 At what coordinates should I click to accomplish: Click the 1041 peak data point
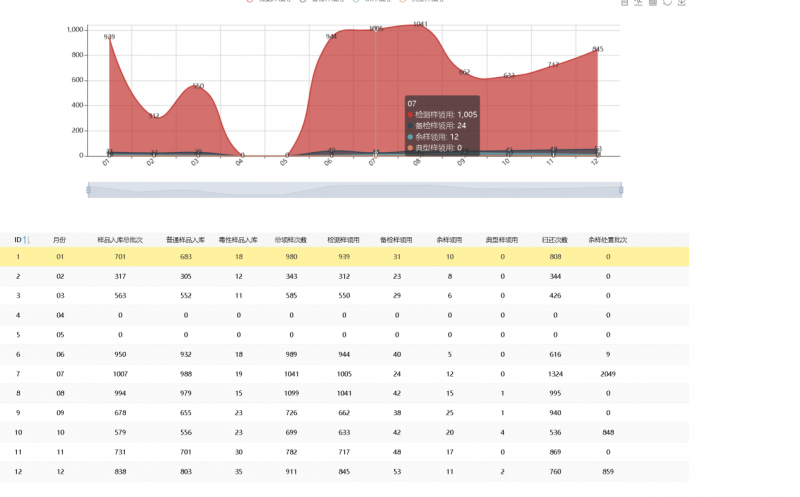click(418, 25)
